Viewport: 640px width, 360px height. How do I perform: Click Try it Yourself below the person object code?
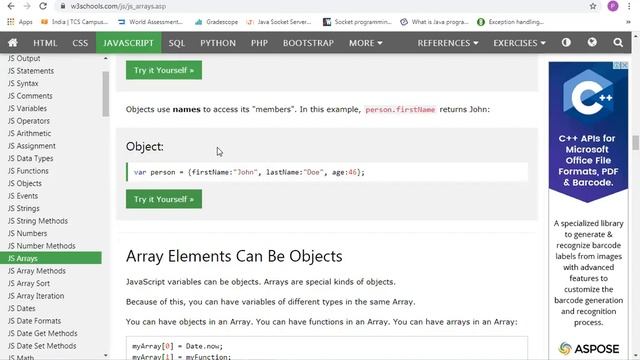pos(164,199)
